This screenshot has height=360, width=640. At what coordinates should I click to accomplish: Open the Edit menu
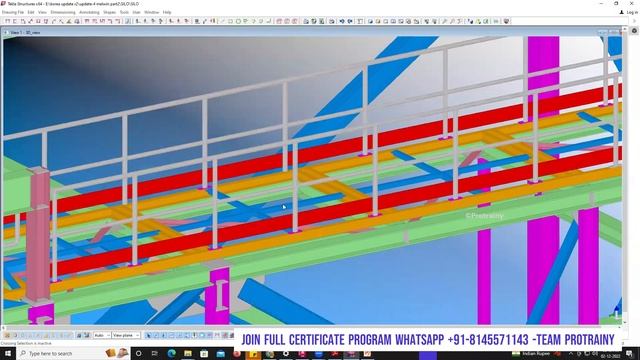31,12
